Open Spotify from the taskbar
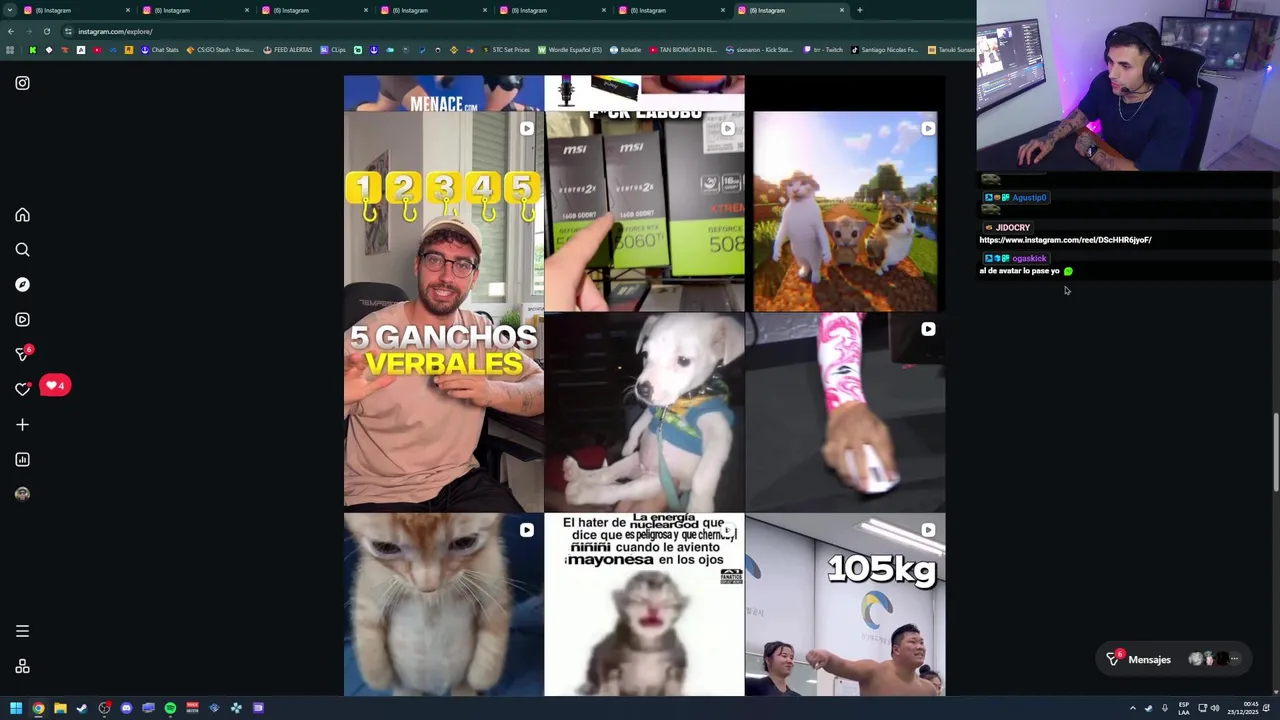The width and height of the screenshot is (1280, 720). (x=170, y=708)
